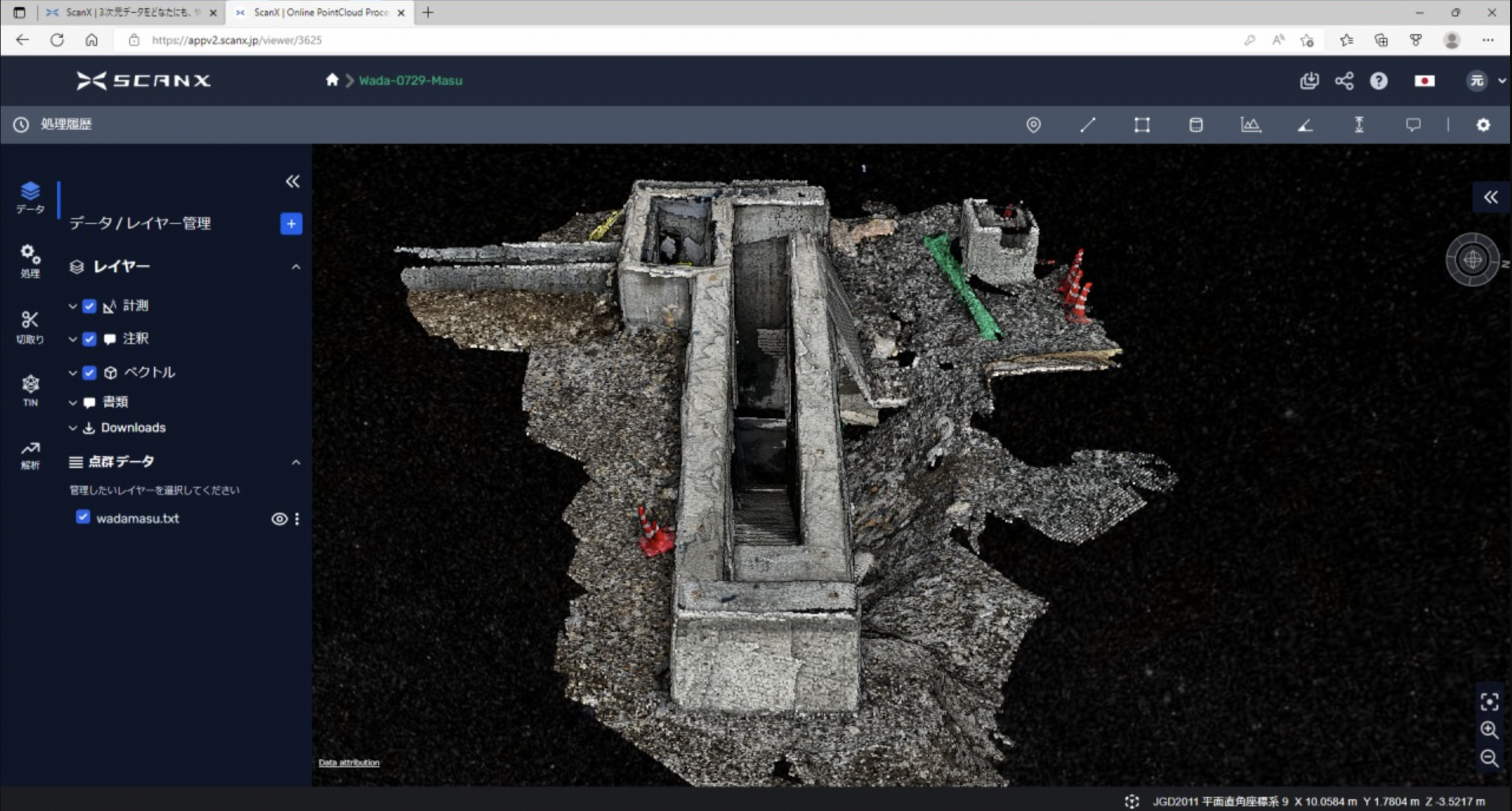Uncheck the 計測 layer checkbox
The height and width of the screenshot is (811, 1512).
point(89,306)
